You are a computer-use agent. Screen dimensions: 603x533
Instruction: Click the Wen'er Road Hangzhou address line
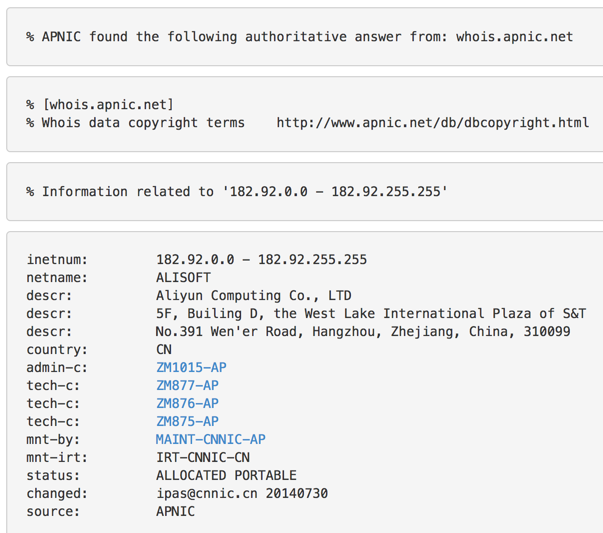[363, 331]
